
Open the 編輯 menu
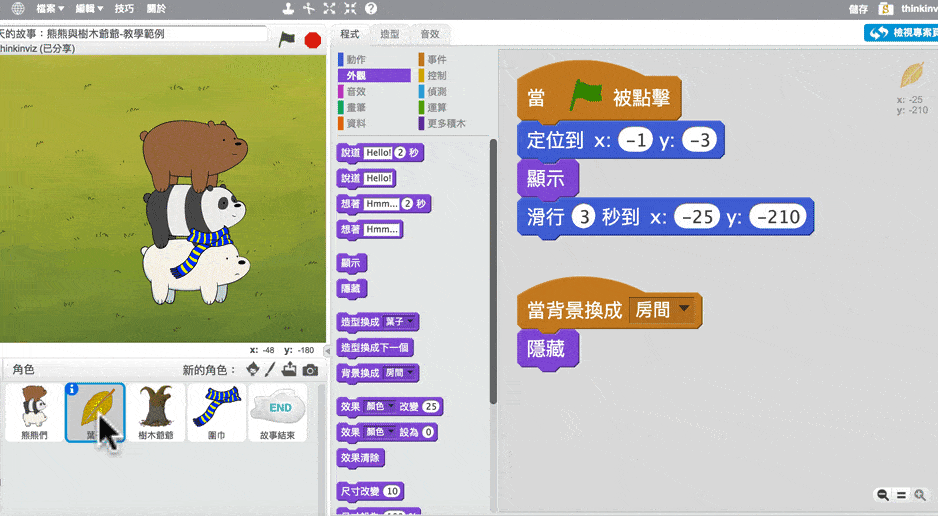(x=90, y=8)
